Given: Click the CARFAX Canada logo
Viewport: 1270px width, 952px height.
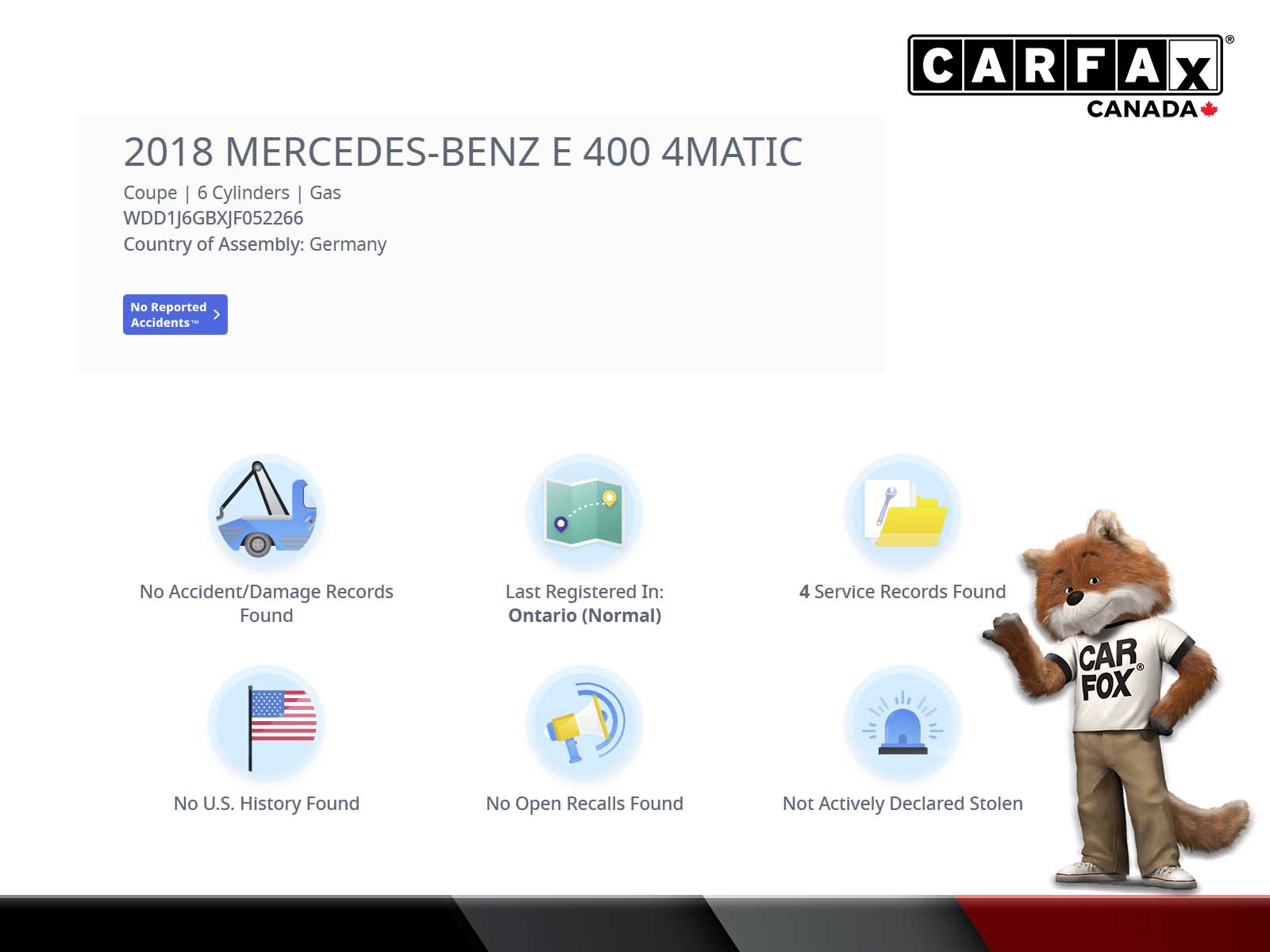Looking at the screenshot, I should (x=1070, y=76).
